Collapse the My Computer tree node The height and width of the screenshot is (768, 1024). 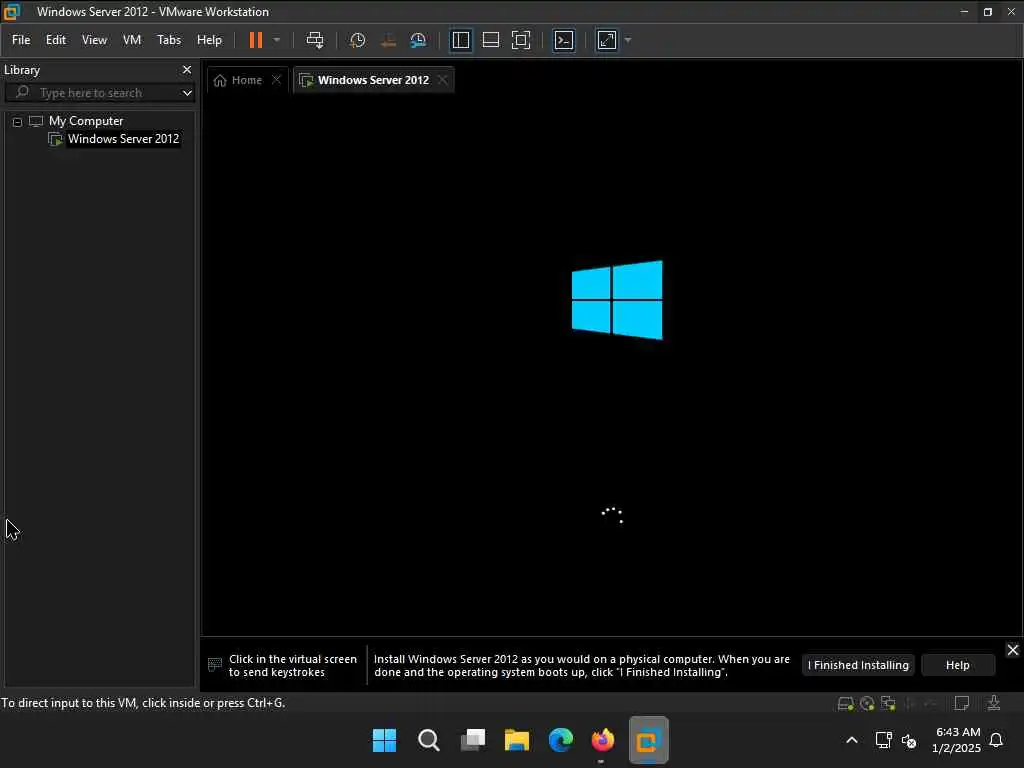pos(18,121)
